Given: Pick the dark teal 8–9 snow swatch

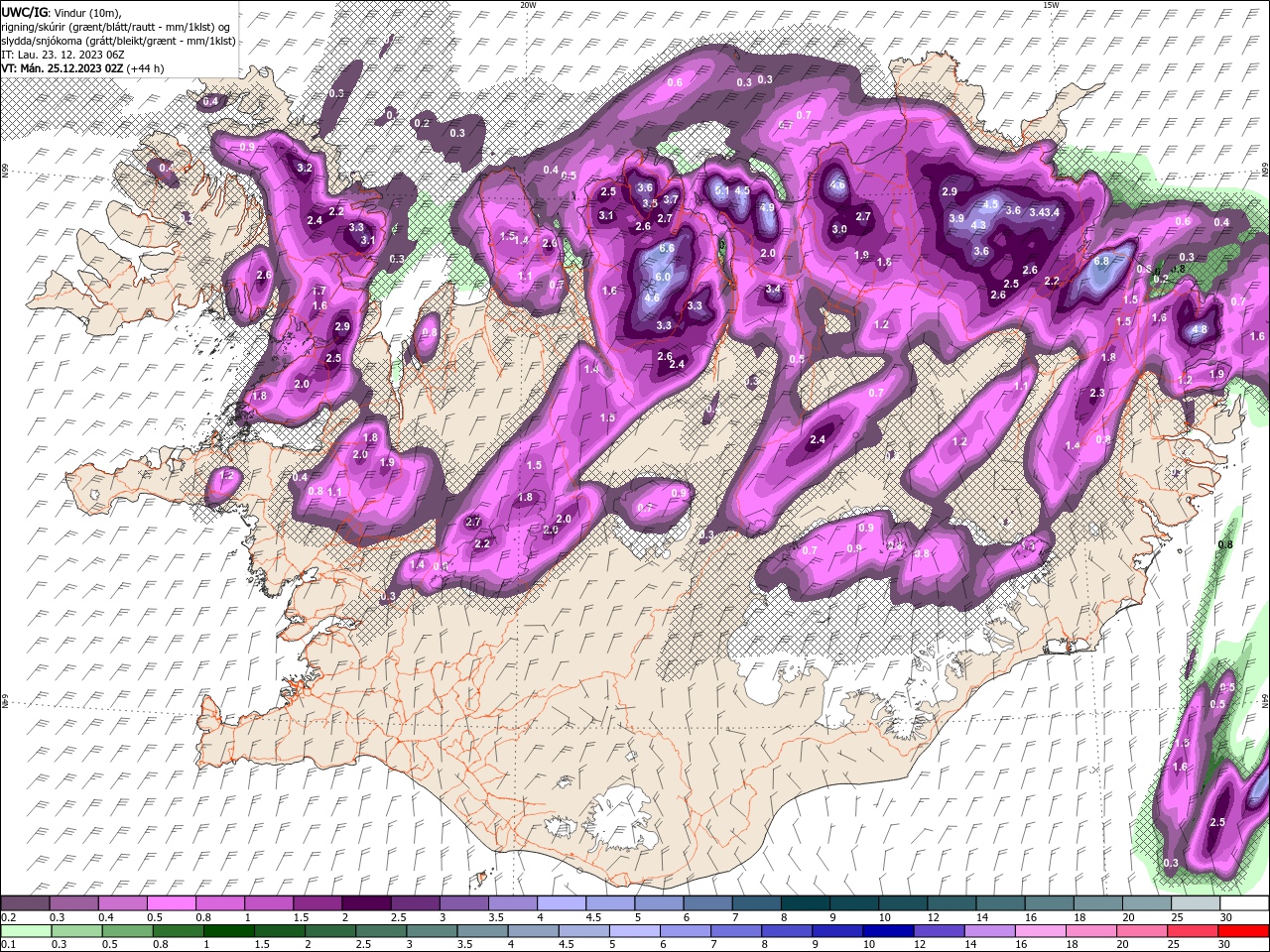Looking at the screenshot, I should tap(805, 902).
